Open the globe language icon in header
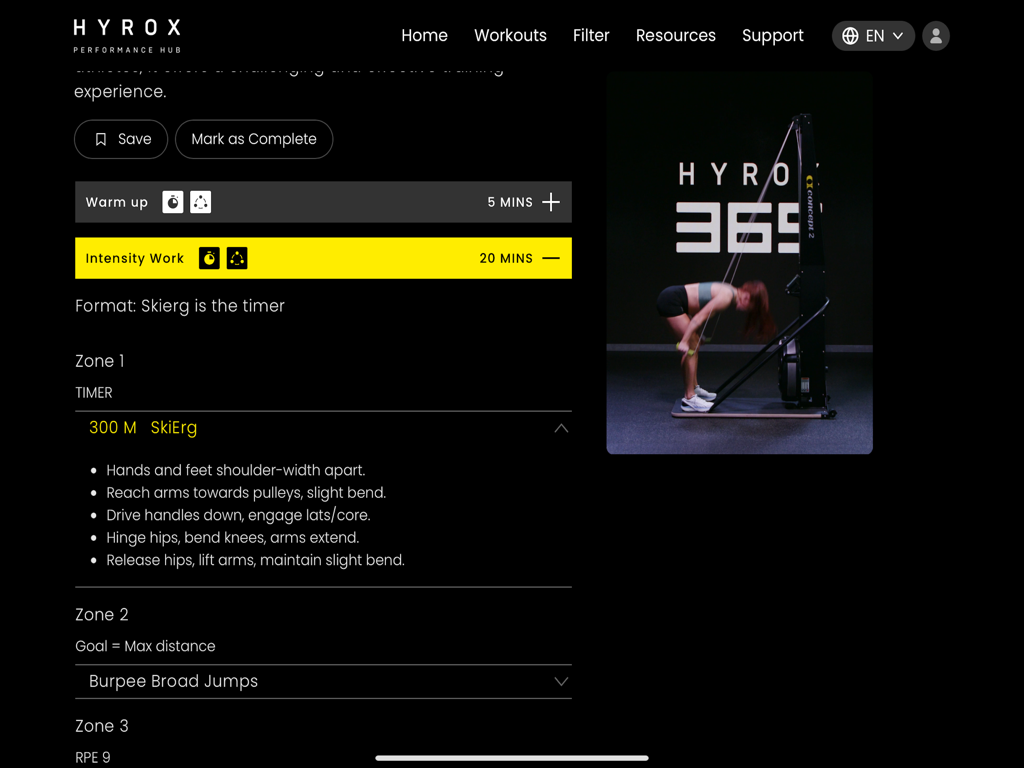The height and width of the screenshot is (768, 1024). (851, 35)
